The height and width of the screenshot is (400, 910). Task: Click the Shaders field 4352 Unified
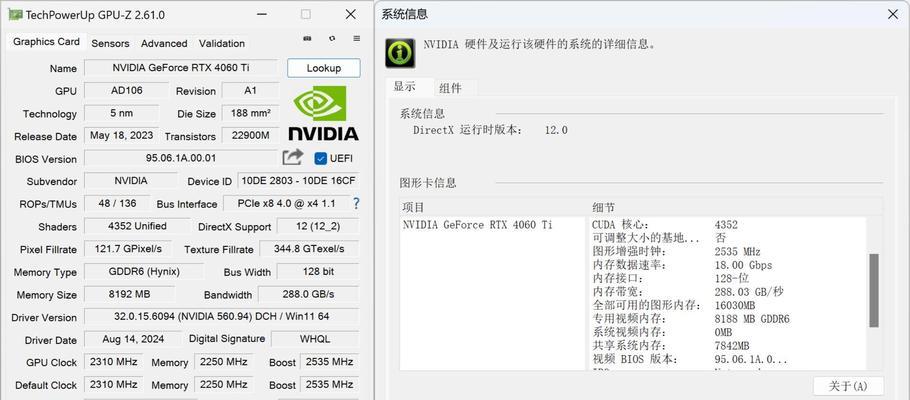(137, 226)
